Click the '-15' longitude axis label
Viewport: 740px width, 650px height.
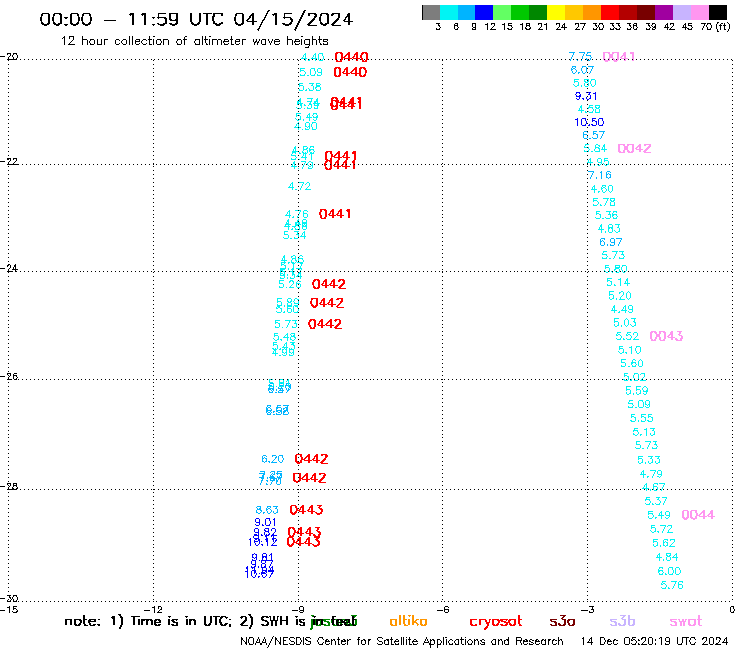(9, 609)
